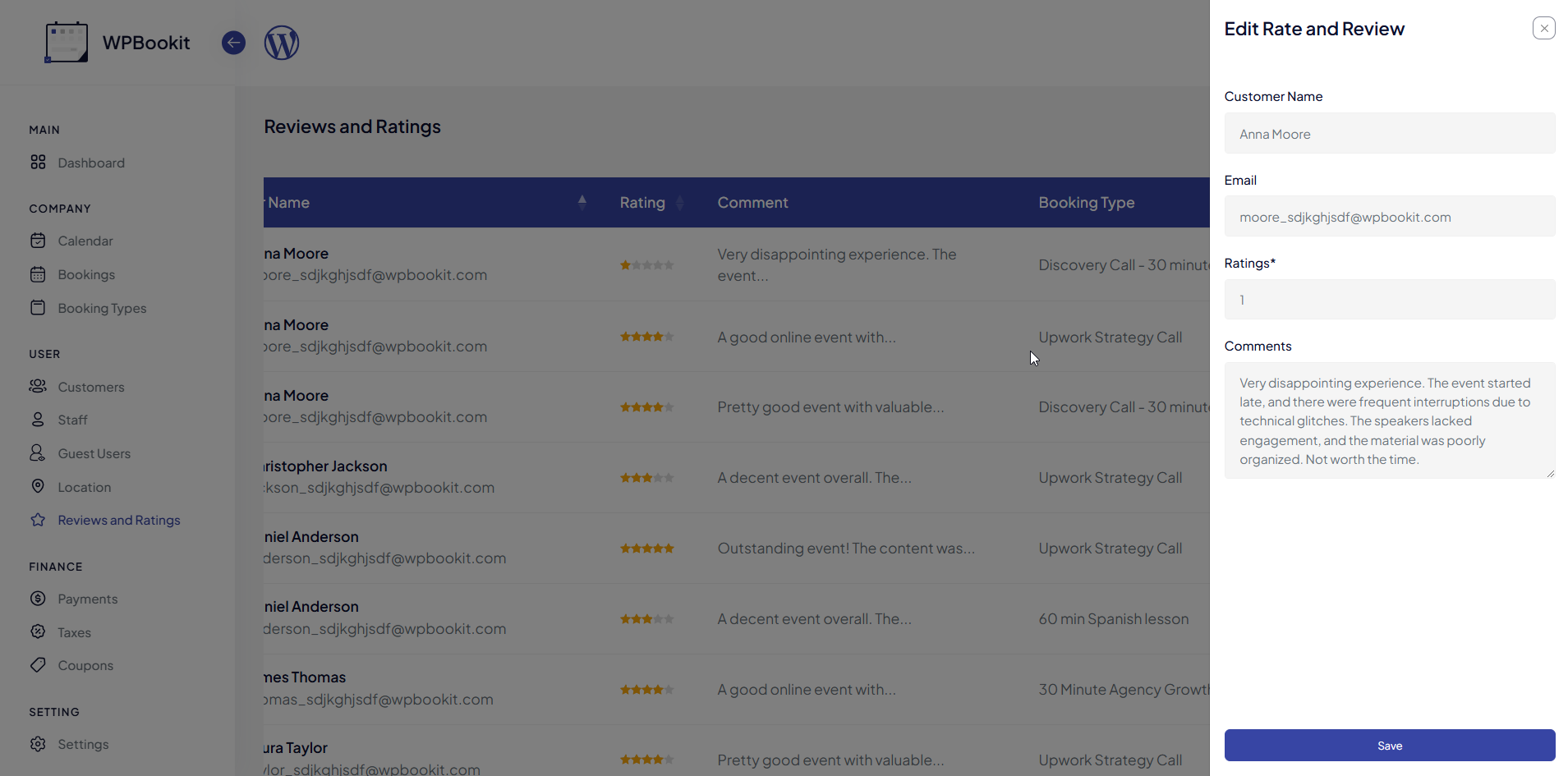Sort reviews by Rating column
The width and height of the screenshot is (1568, 776).
click(x=679, y=203)
